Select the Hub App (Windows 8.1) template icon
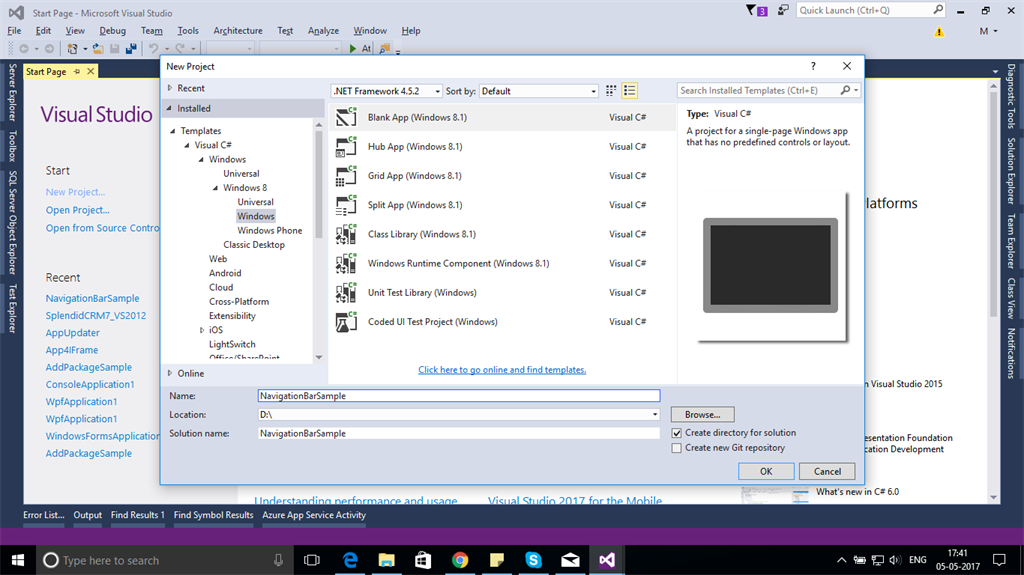 tap(347, 147)
